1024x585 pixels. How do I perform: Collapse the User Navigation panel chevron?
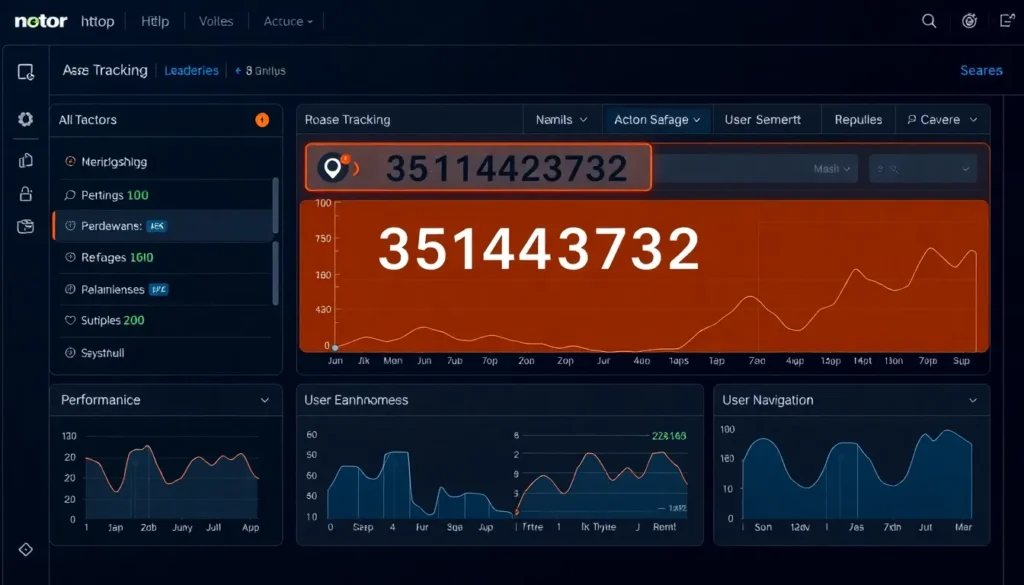(x=973, y=400)
